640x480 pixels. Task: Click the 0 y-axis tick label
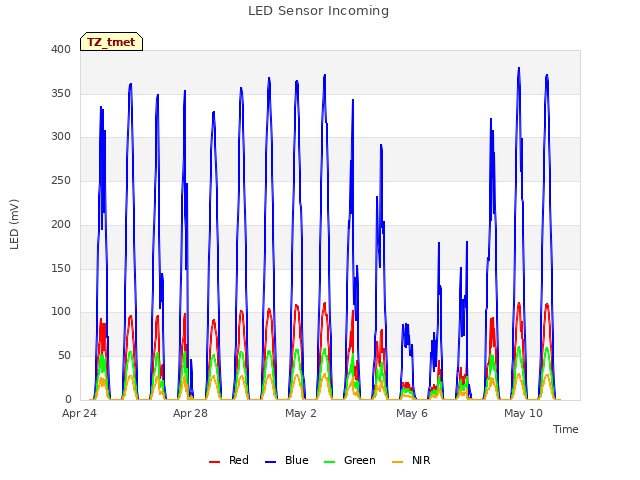pos(68,400)
